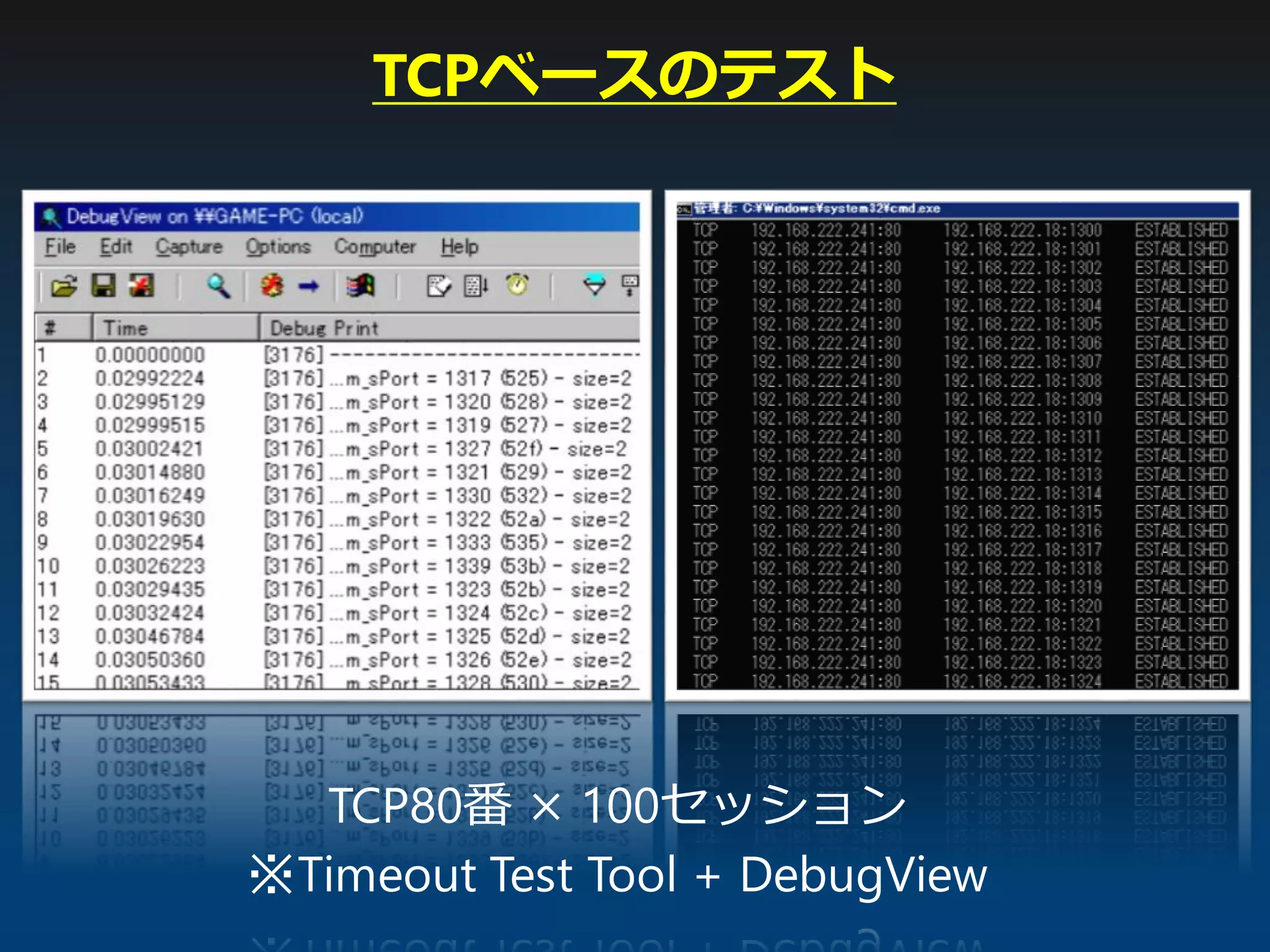The image size is (1270, 952).
Task: Open the Computer menu
Action: pos(375,247)
